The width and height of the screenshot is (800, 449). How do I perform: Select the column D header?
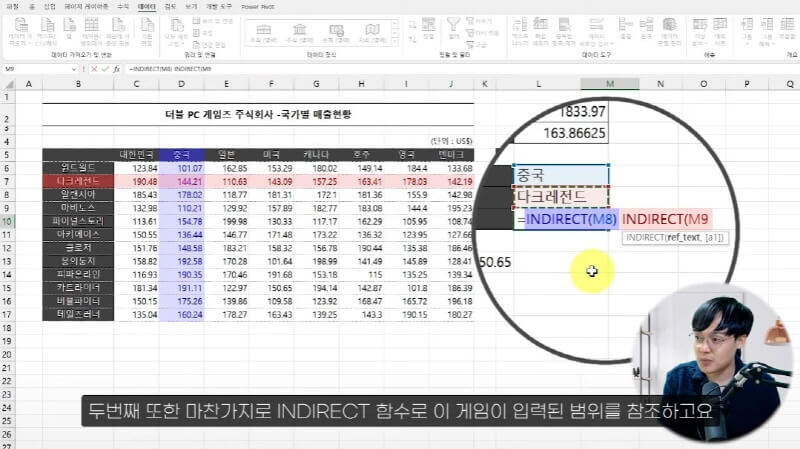[181, 84]
